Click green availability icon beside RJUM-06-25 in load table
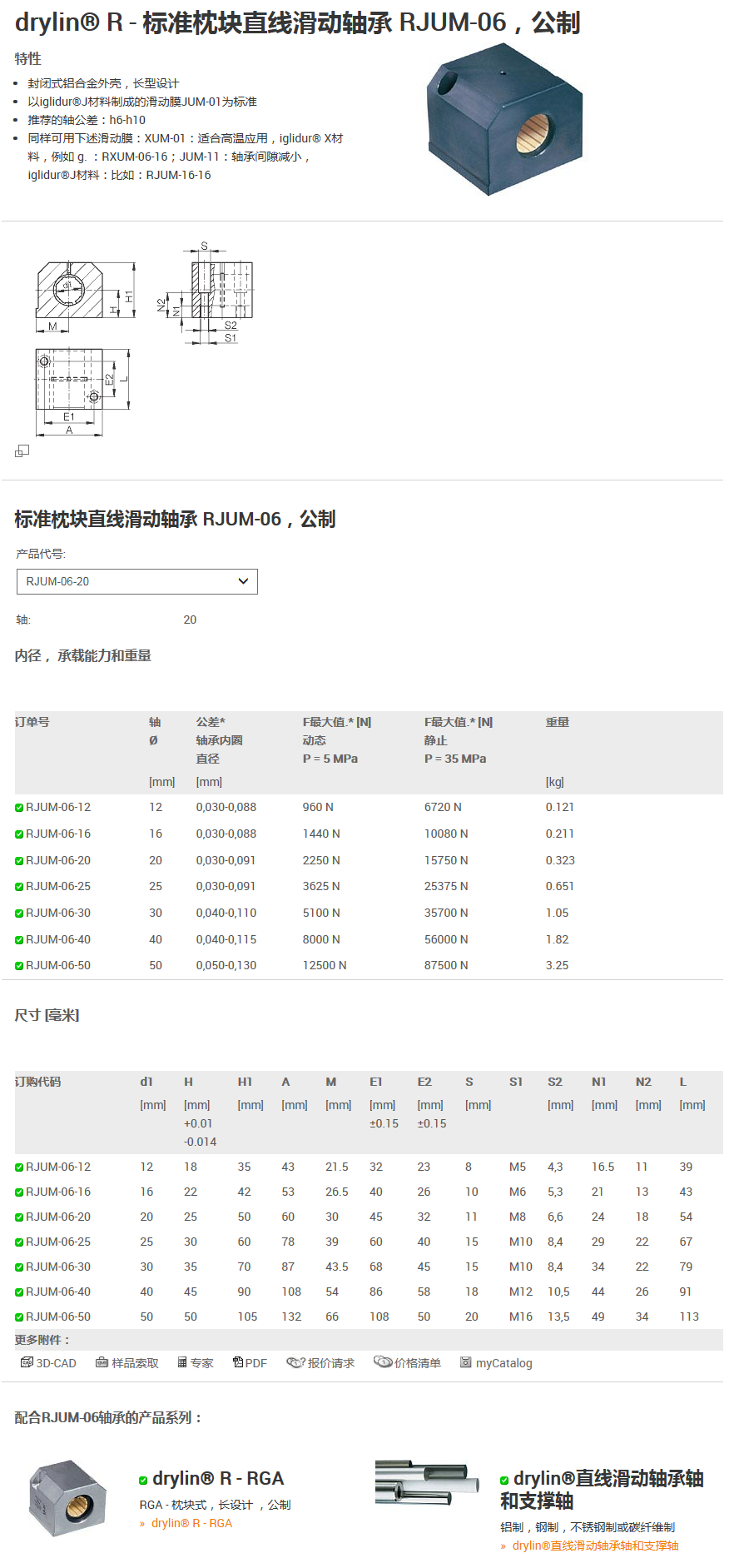 click(19, 887)
